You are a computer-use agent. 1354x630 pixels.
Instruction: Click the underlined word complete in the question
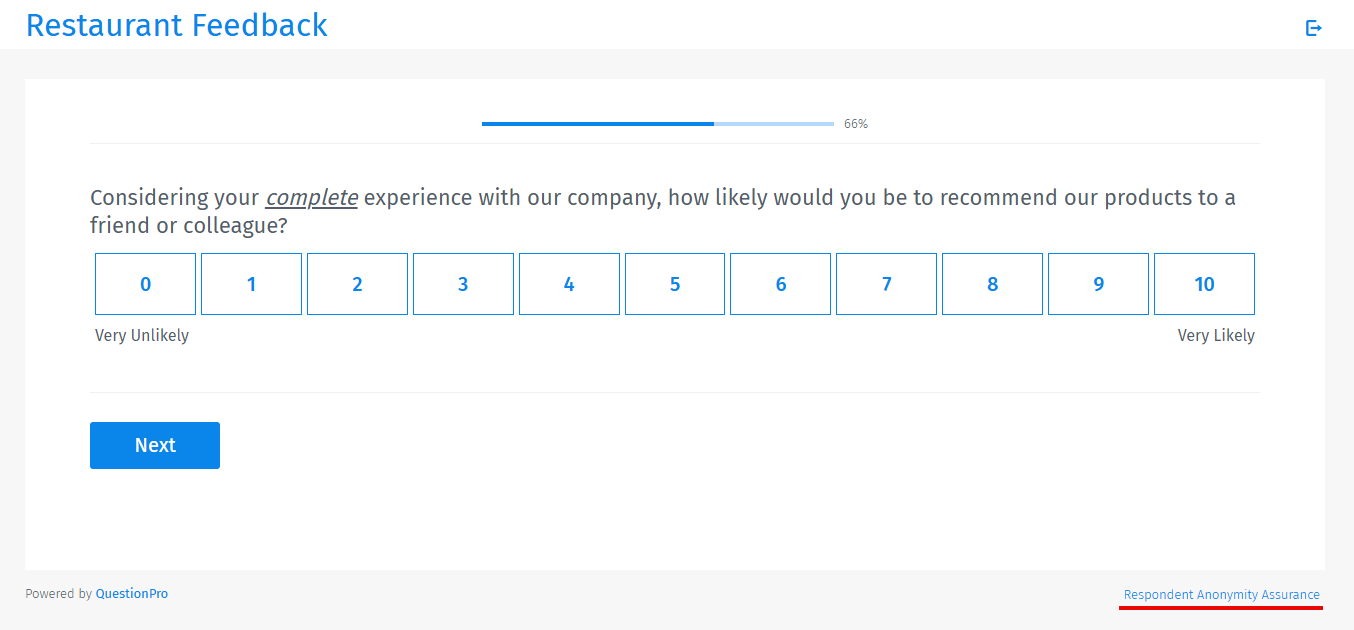click(x=311, y=197)
